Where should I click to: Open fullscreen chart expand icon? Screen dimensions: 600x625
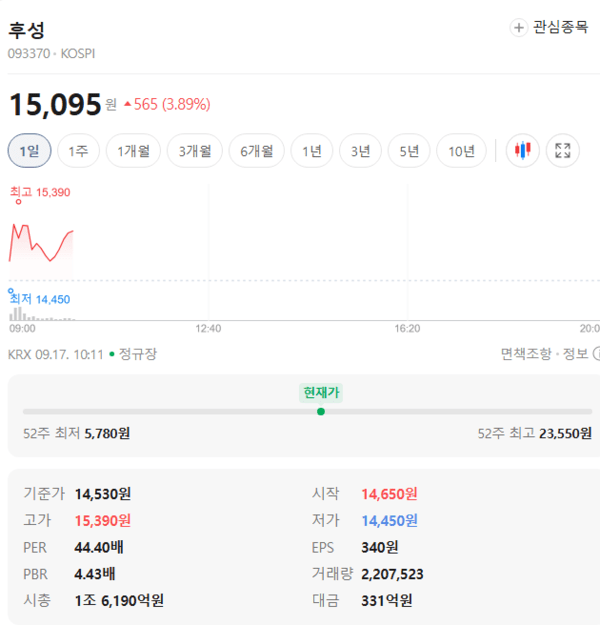click(563, 151)
